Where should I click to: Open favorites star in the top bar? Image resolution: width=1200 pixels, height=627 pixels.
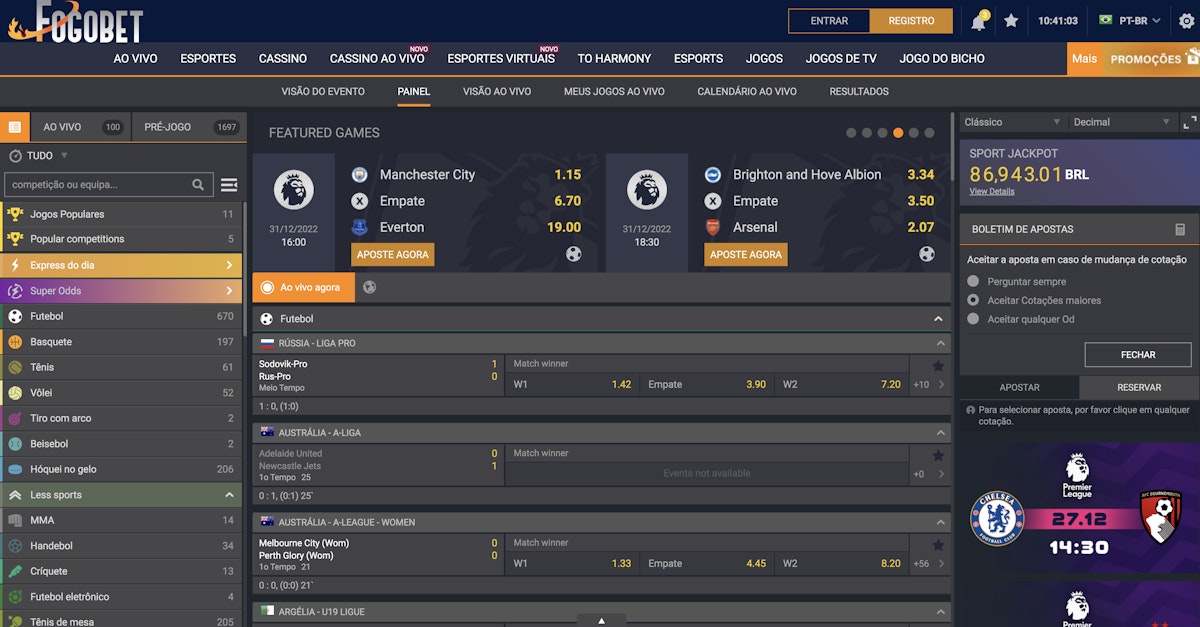(1011, 21)
